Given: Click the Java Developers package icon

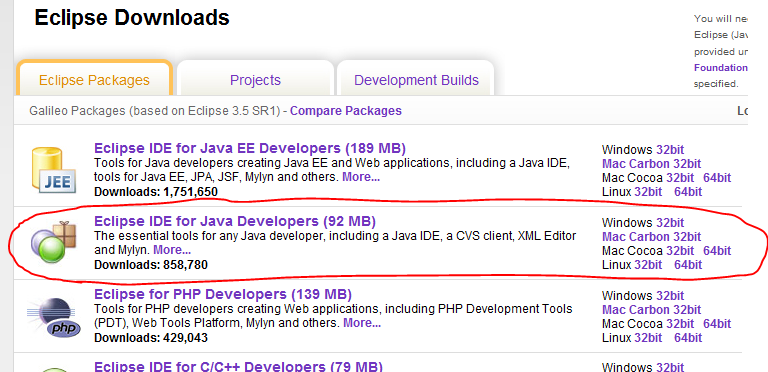Looking at the screenshot, I should pyautogui.click(x=53, y=241).
